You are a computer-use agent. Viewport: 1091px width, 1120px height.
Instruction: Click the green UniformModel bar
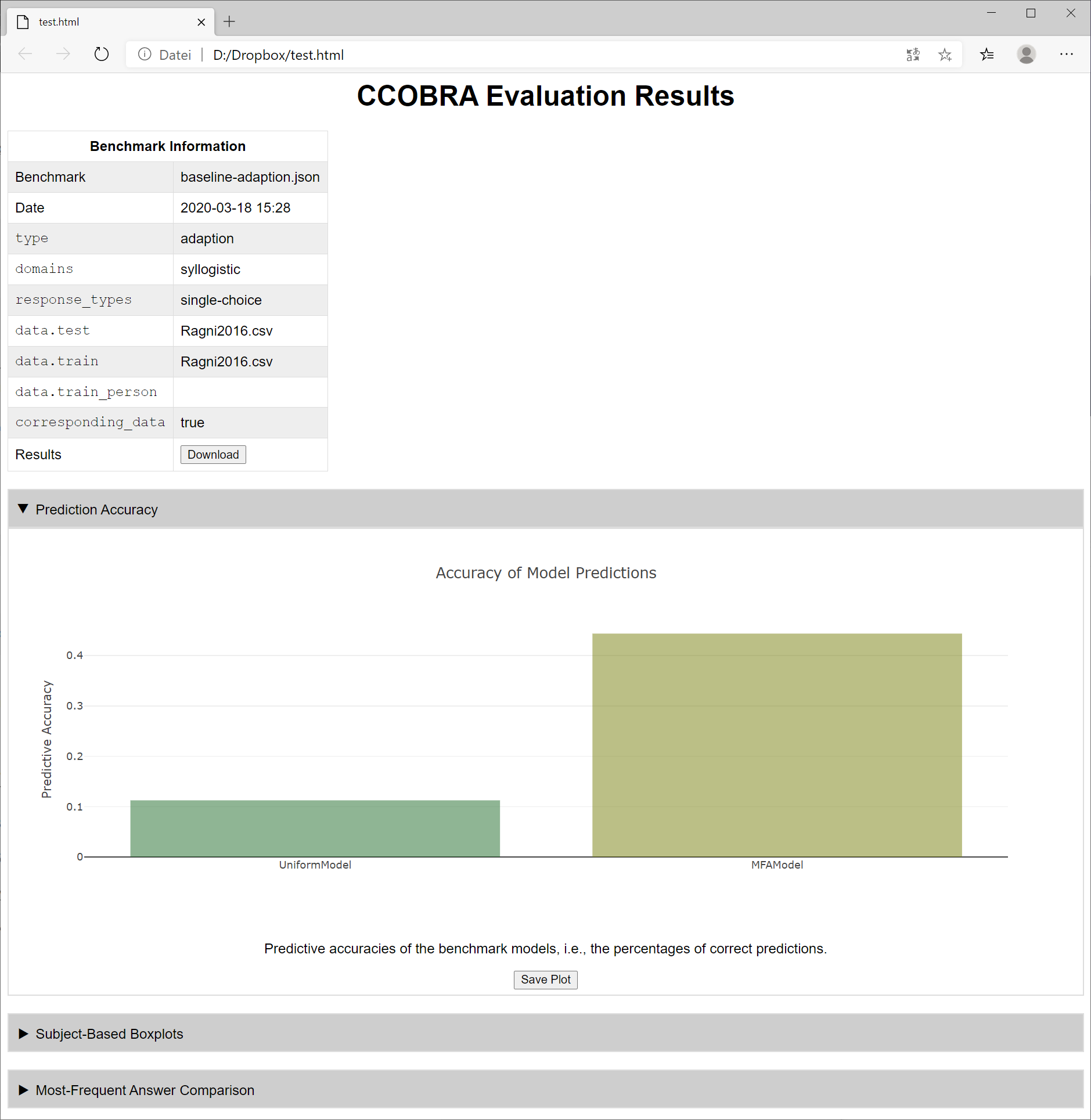point(315,828)
